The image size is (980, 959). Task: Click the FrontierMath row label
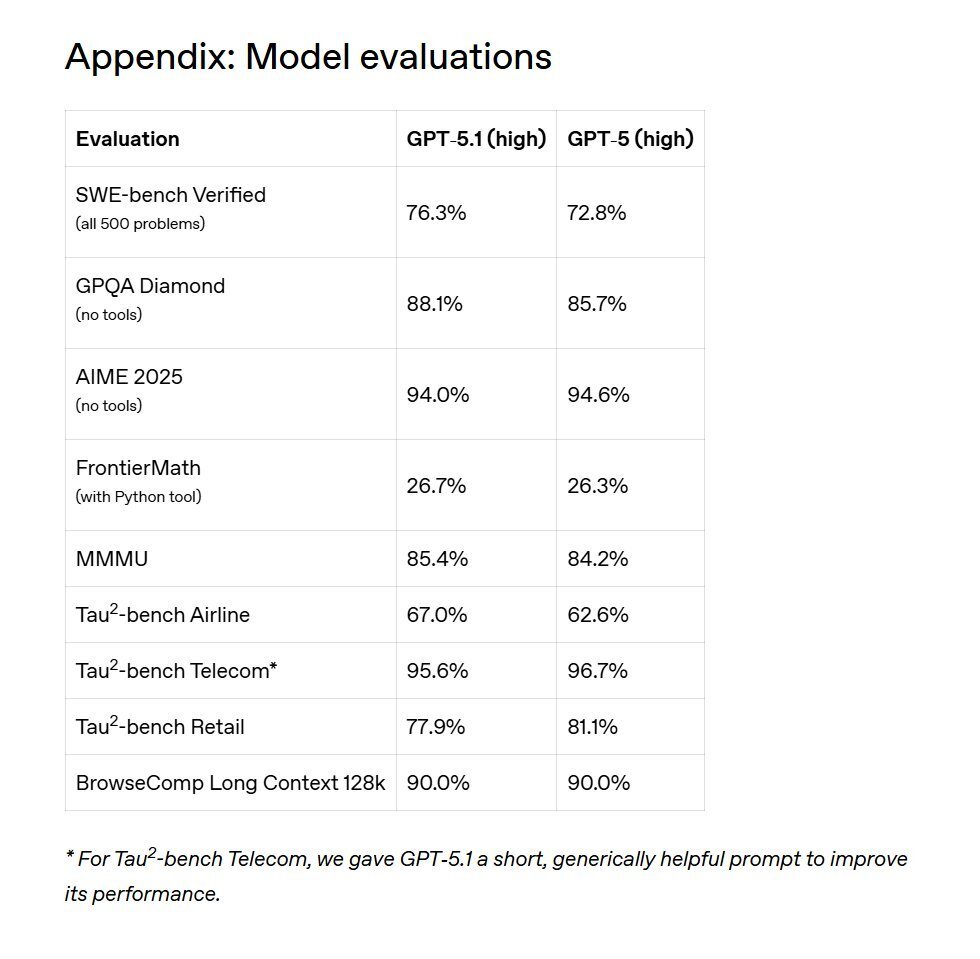138,468
